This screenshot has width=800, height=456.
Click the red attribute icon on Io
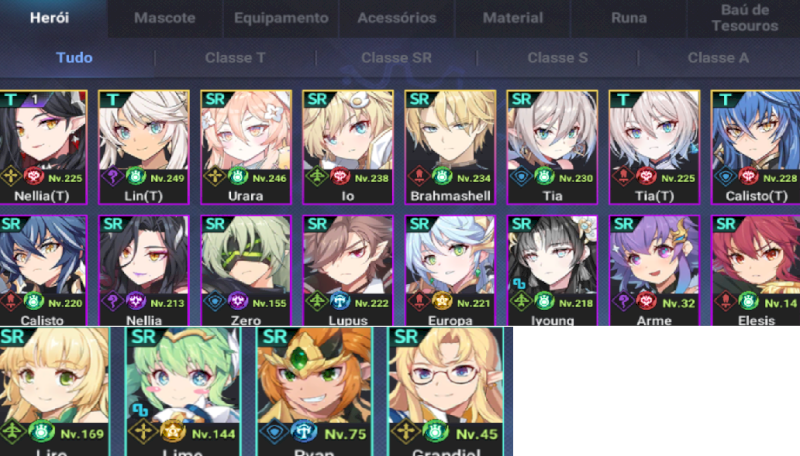(x=340, y=177)
